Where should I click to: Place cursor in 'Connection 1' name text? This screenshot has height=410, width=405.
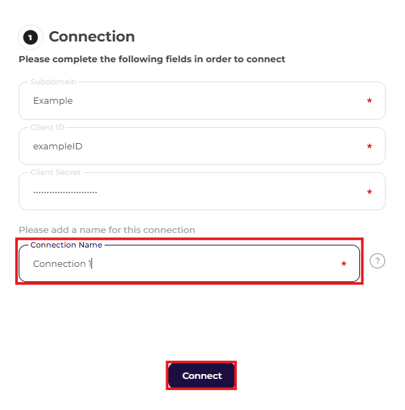[62, 264]
